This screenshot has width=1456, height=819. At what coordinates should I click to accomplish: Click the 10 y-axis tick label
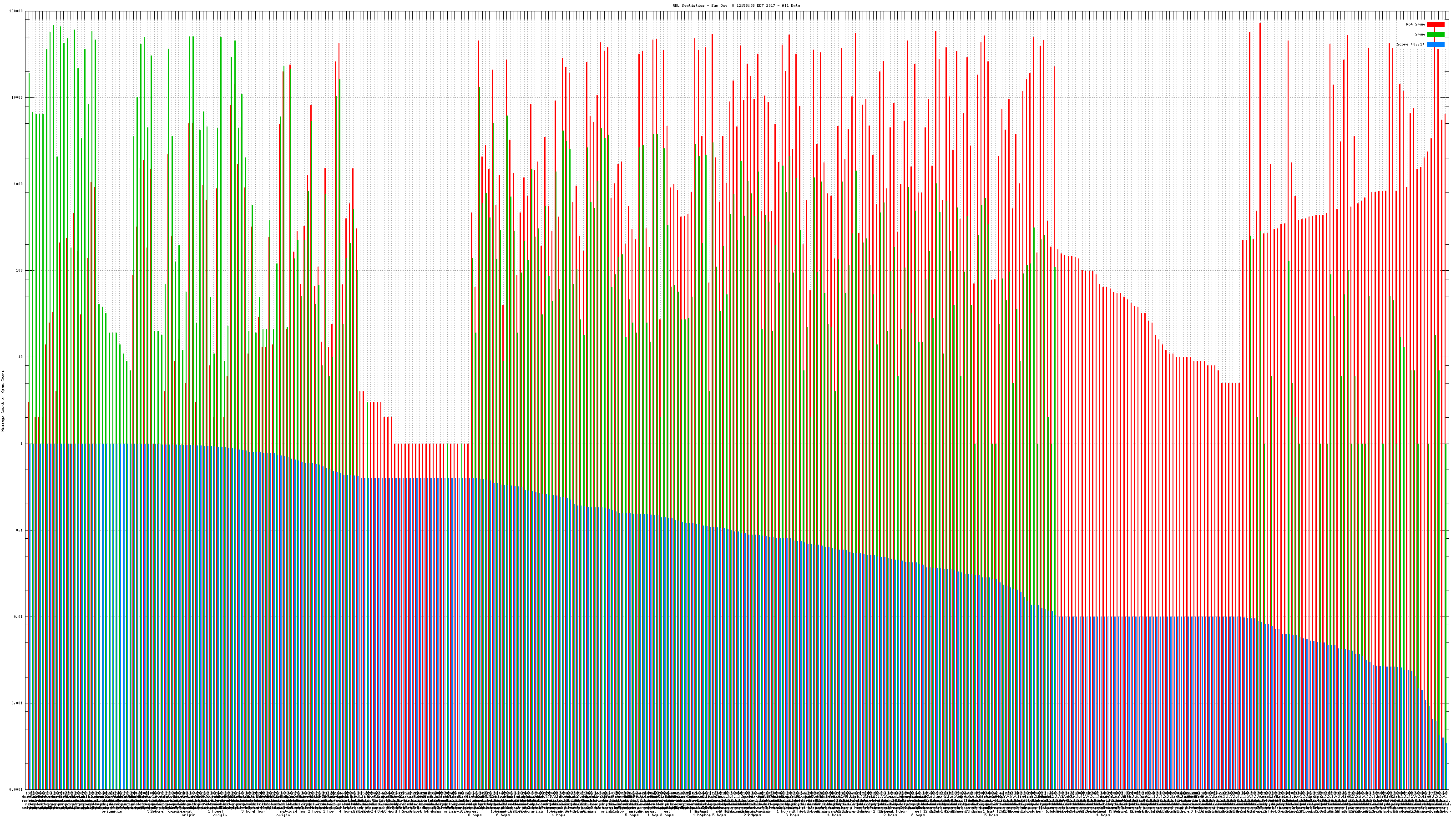pyautogui.click(x=21, y=357)
